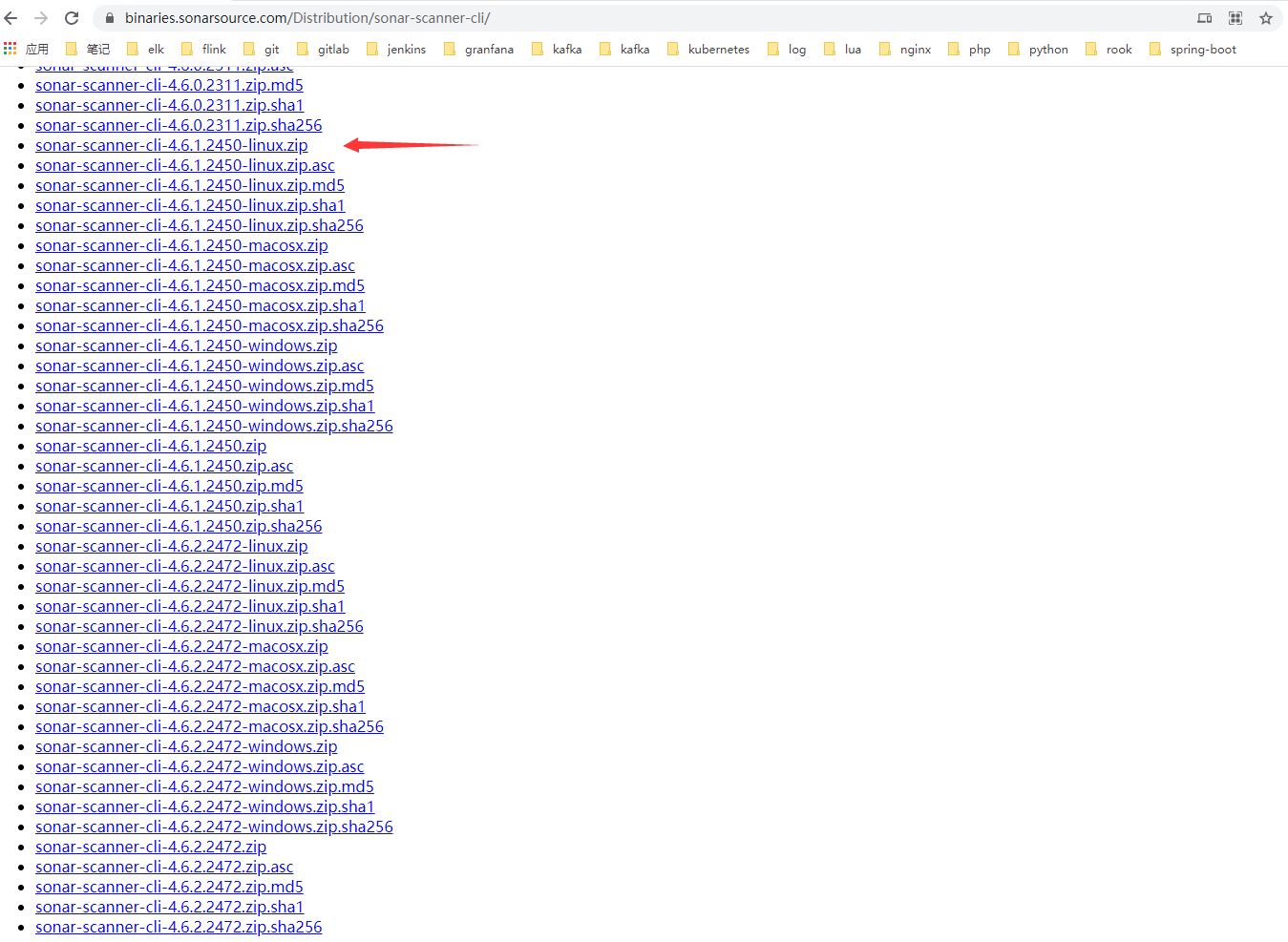1288x942 pixels.
Task: Open sonar-scanner-cli-4.6.1.2450-linux.zip.sha256 link
Action: coord(200,225)
